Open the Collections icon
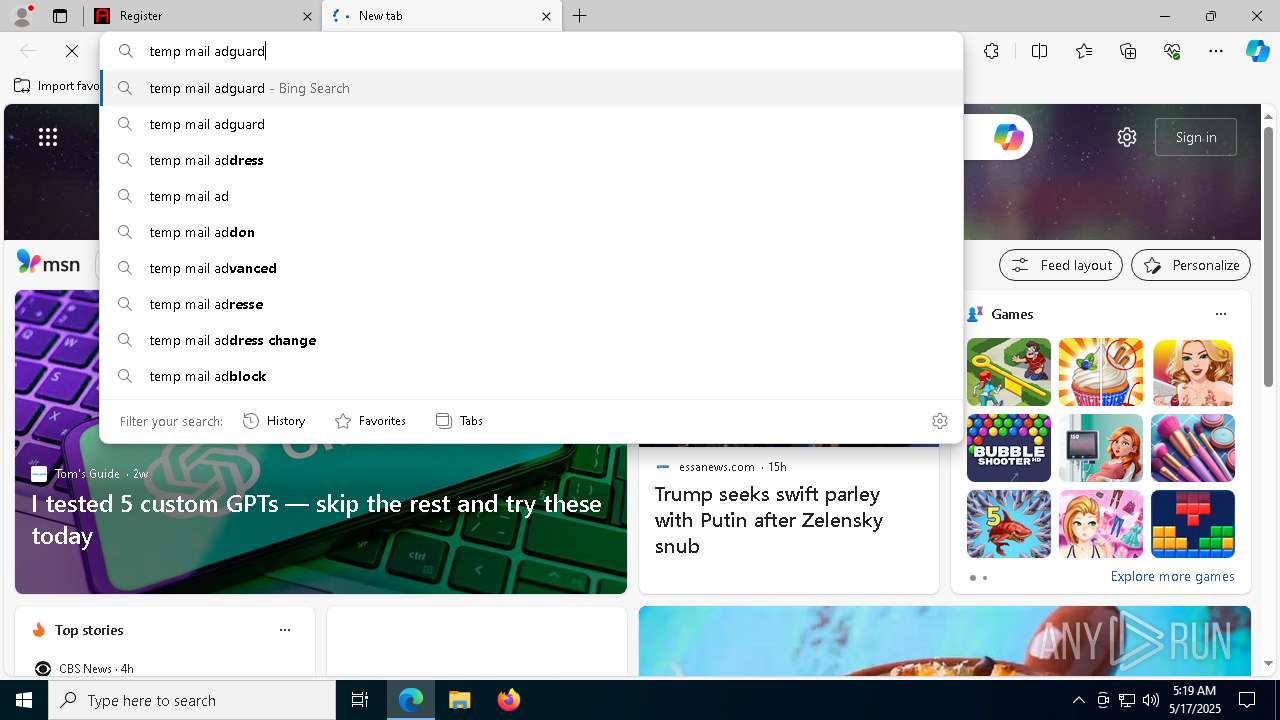The height and width of the screenshot is (720, 1280). (x=1128, y=51)
